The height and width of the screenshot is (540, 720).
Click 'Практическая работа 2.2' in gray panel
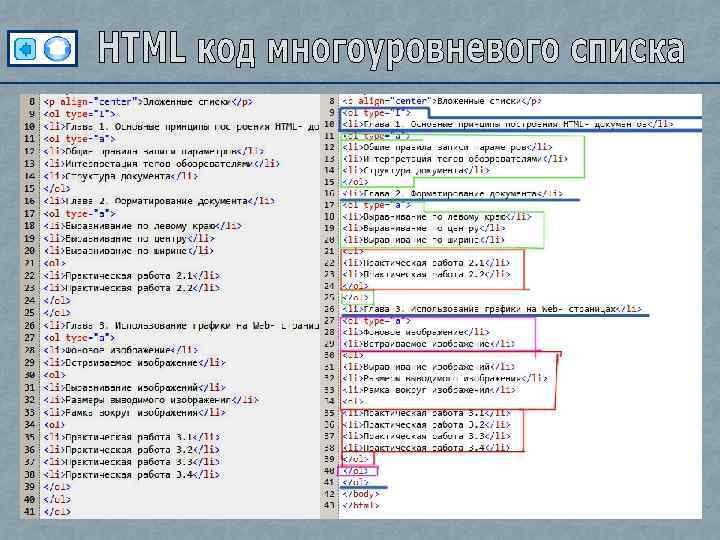pos(131,288)
